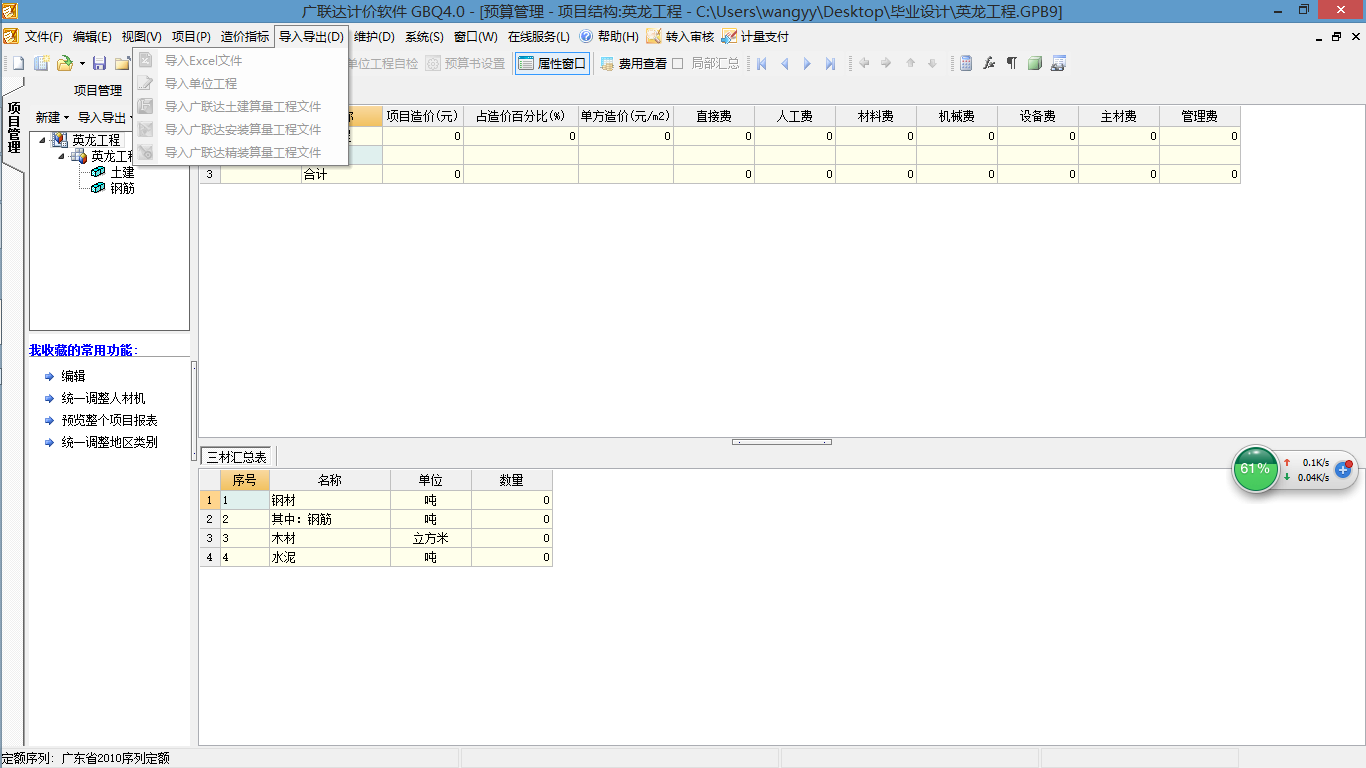
Task: Open the 维护(D) menu
Action: click(x=374, y=37)
